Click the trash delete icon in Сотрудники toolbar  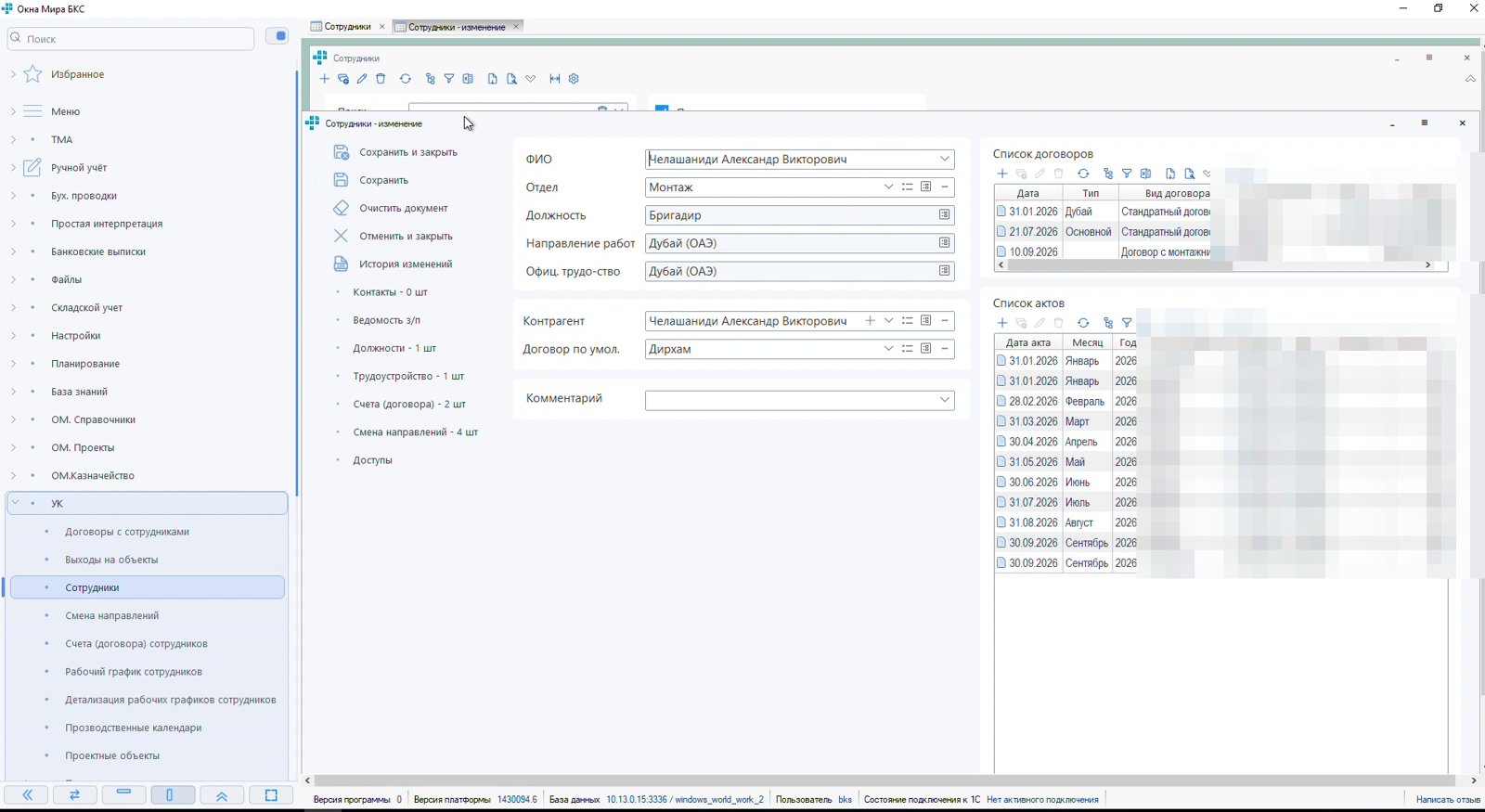[x=381, y=79]
